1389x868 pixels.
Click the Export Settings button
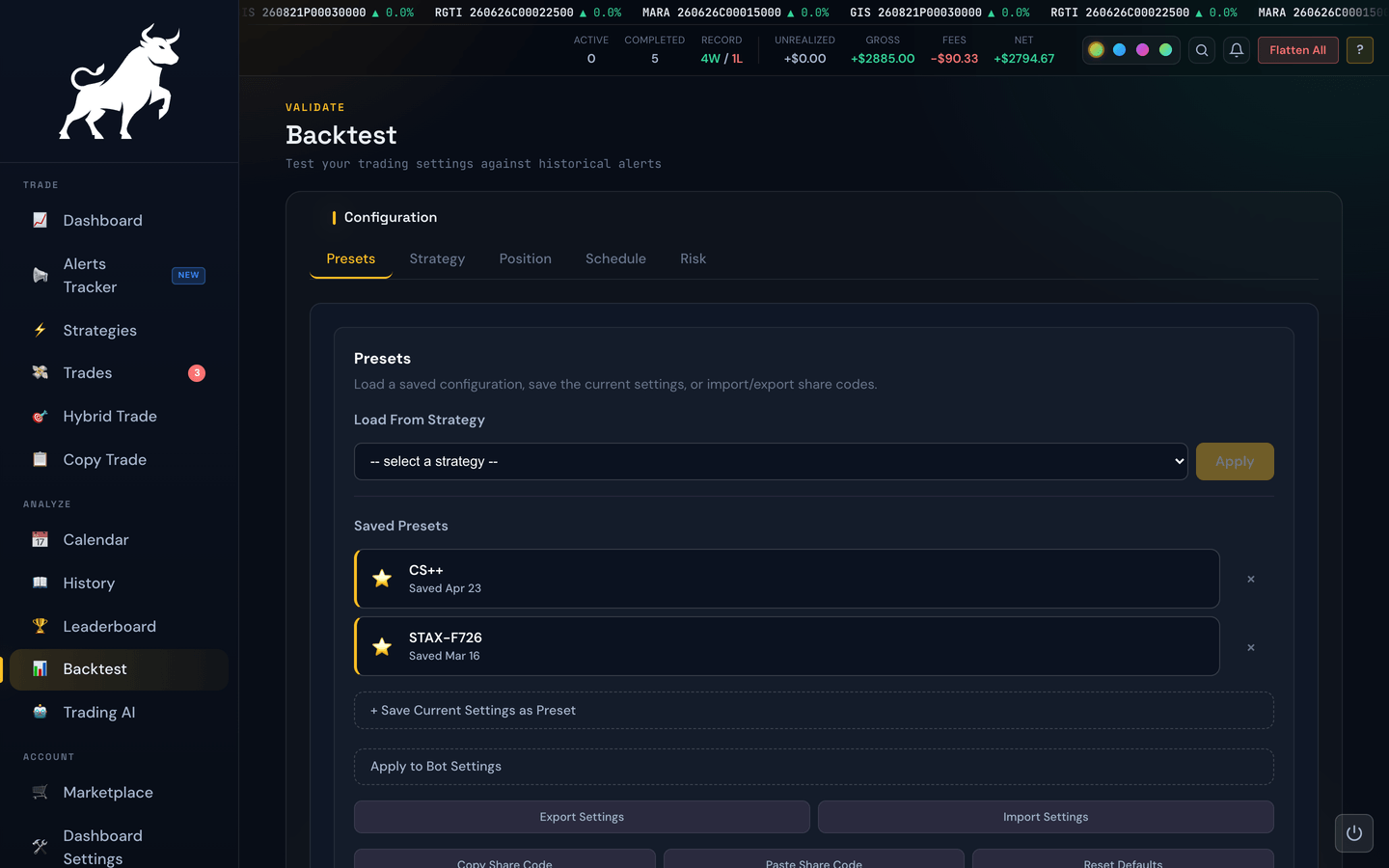[582, 817]
